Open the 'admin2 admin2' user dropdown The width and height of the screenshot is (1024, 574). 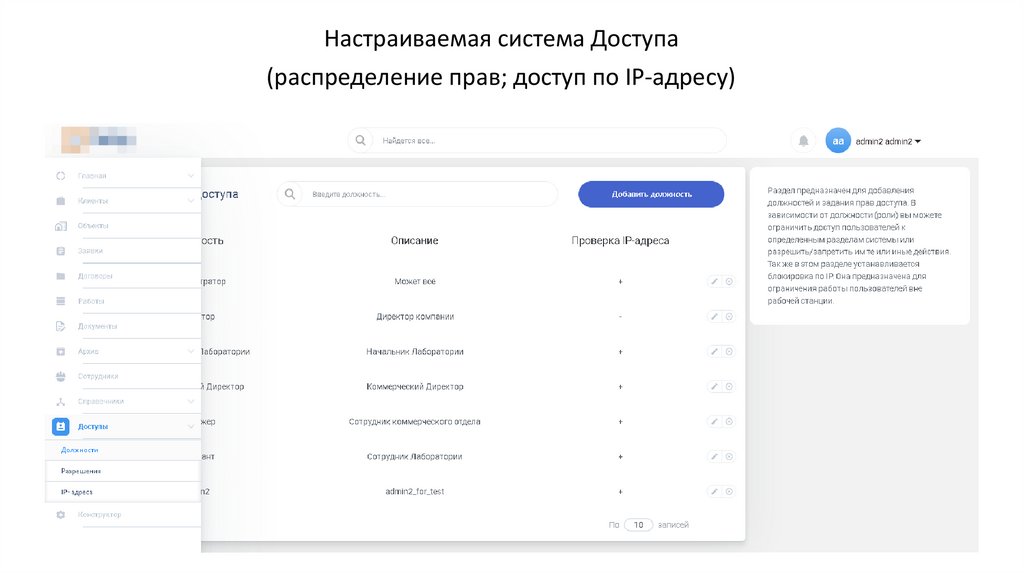(x=888, y=141)
